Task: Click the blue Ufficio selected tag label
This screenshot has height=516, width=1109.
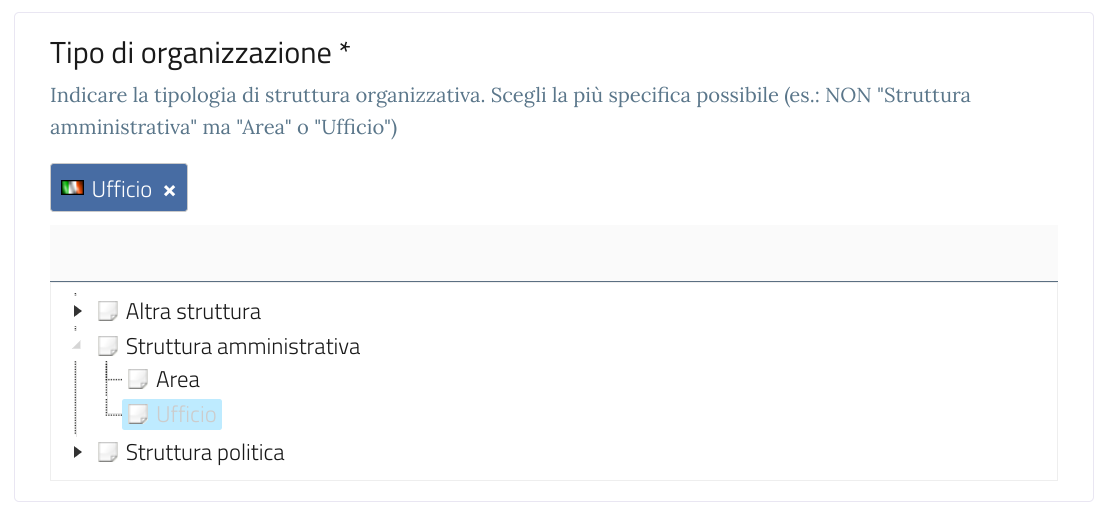Action: click(x=122, y=189)
